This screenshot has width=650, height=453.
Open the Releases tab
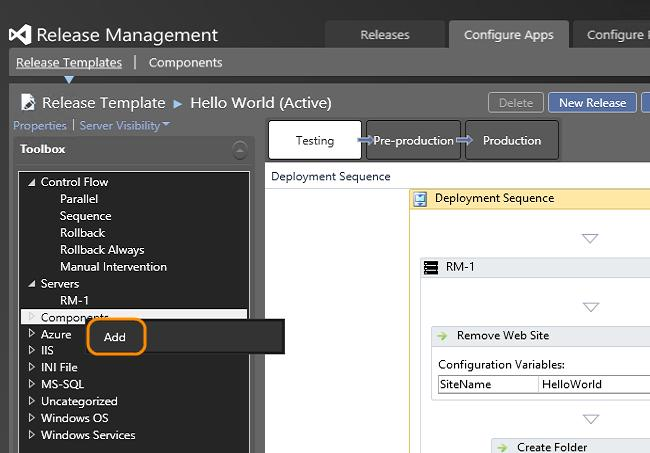[385, 35]
